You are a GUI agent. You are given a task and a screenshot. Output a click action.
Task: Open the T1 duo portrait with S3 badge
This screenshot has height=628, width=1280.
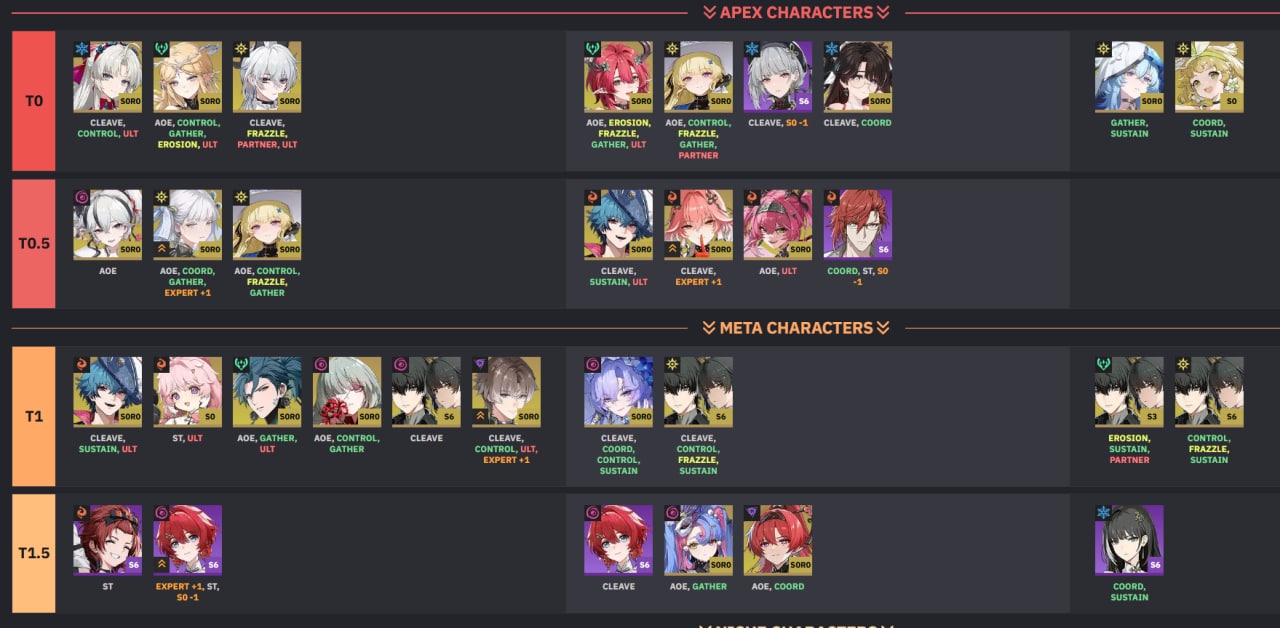click(x=1129, y=391)
